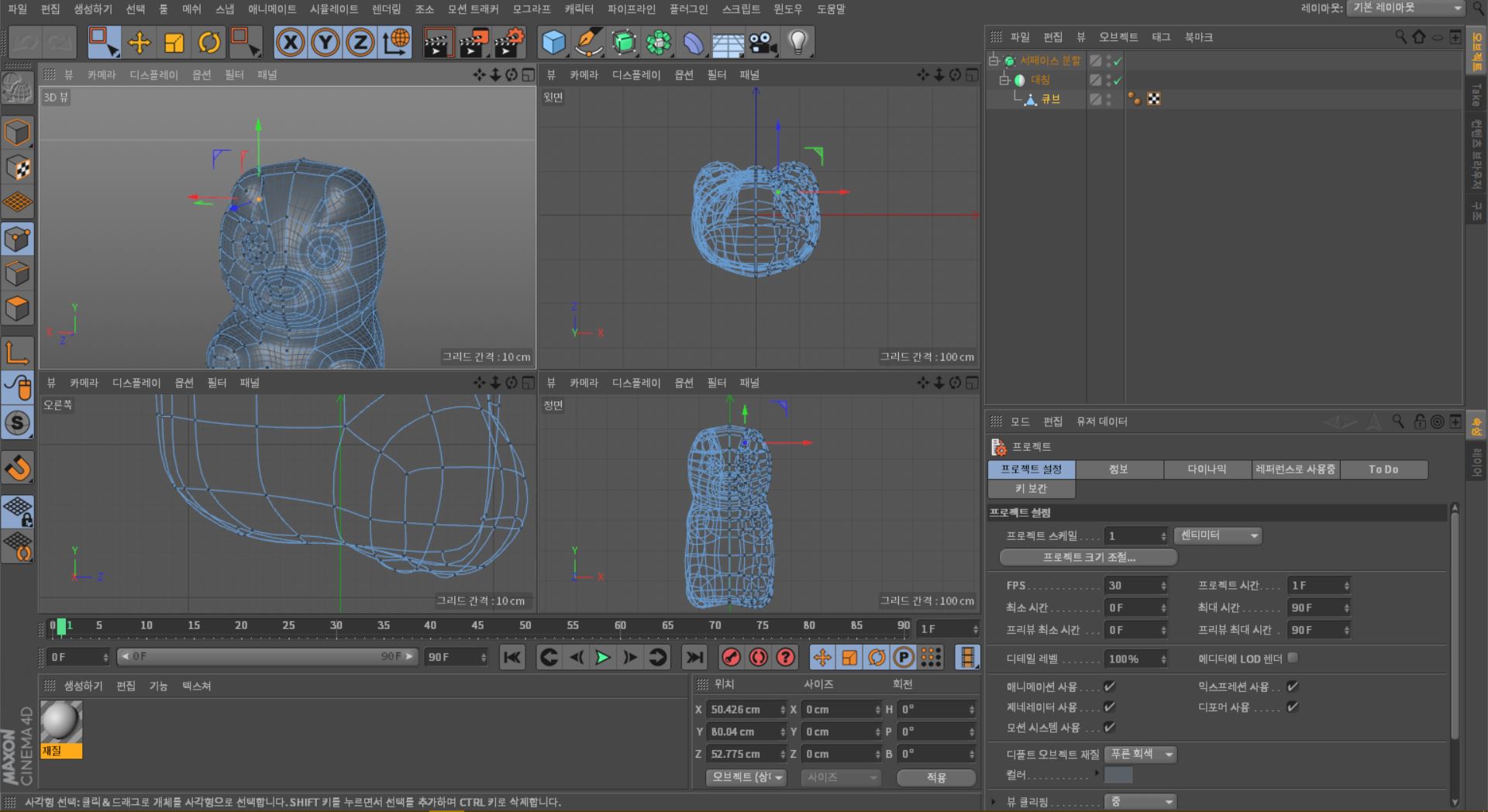Open the 시뮬레이트 menu
This screenshot has width=1488, height=812.
point(334,9)
